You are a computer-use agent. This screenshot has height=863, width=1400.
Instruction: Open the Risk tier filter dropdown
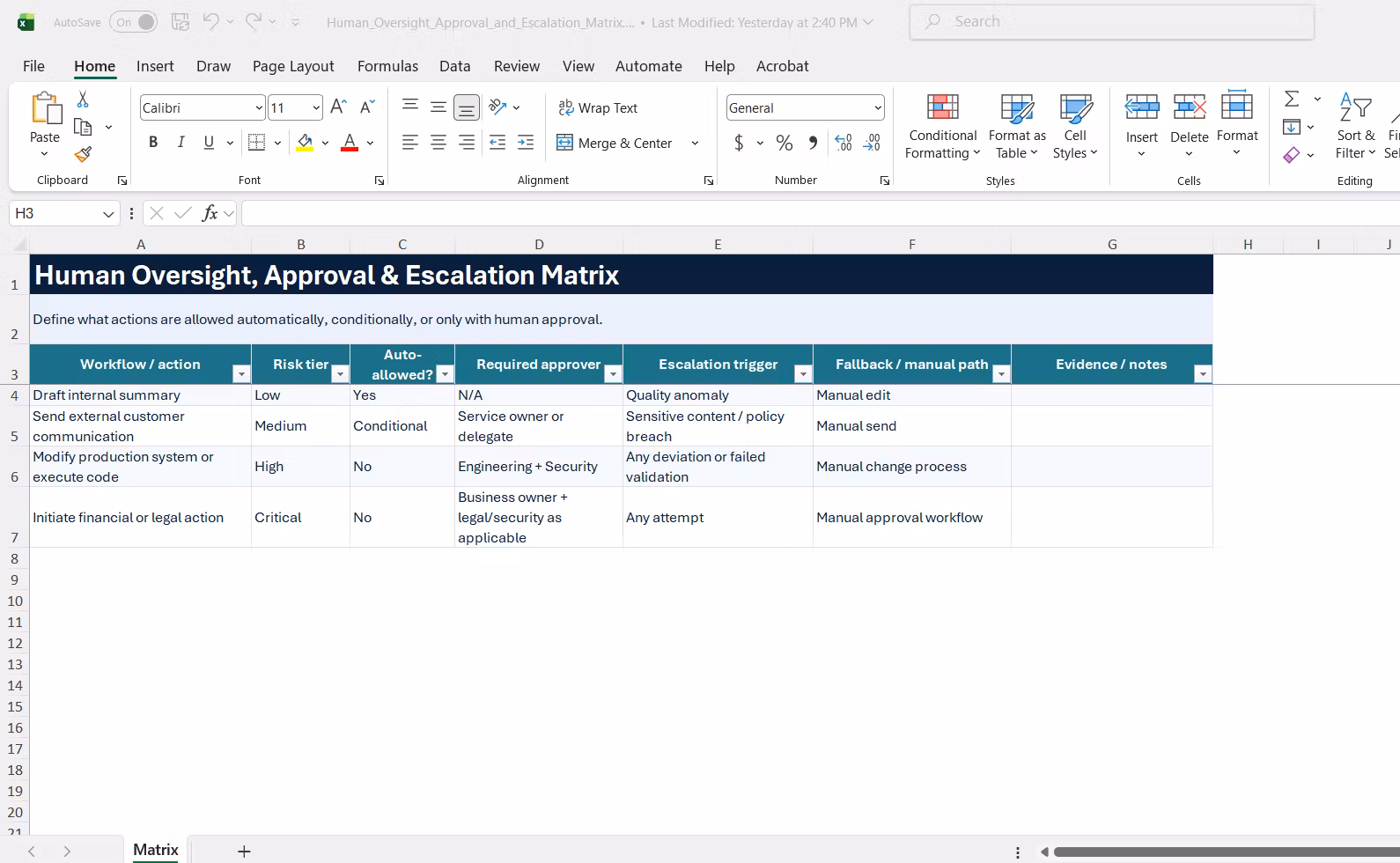pyautogui.click(x=340, y=374)
